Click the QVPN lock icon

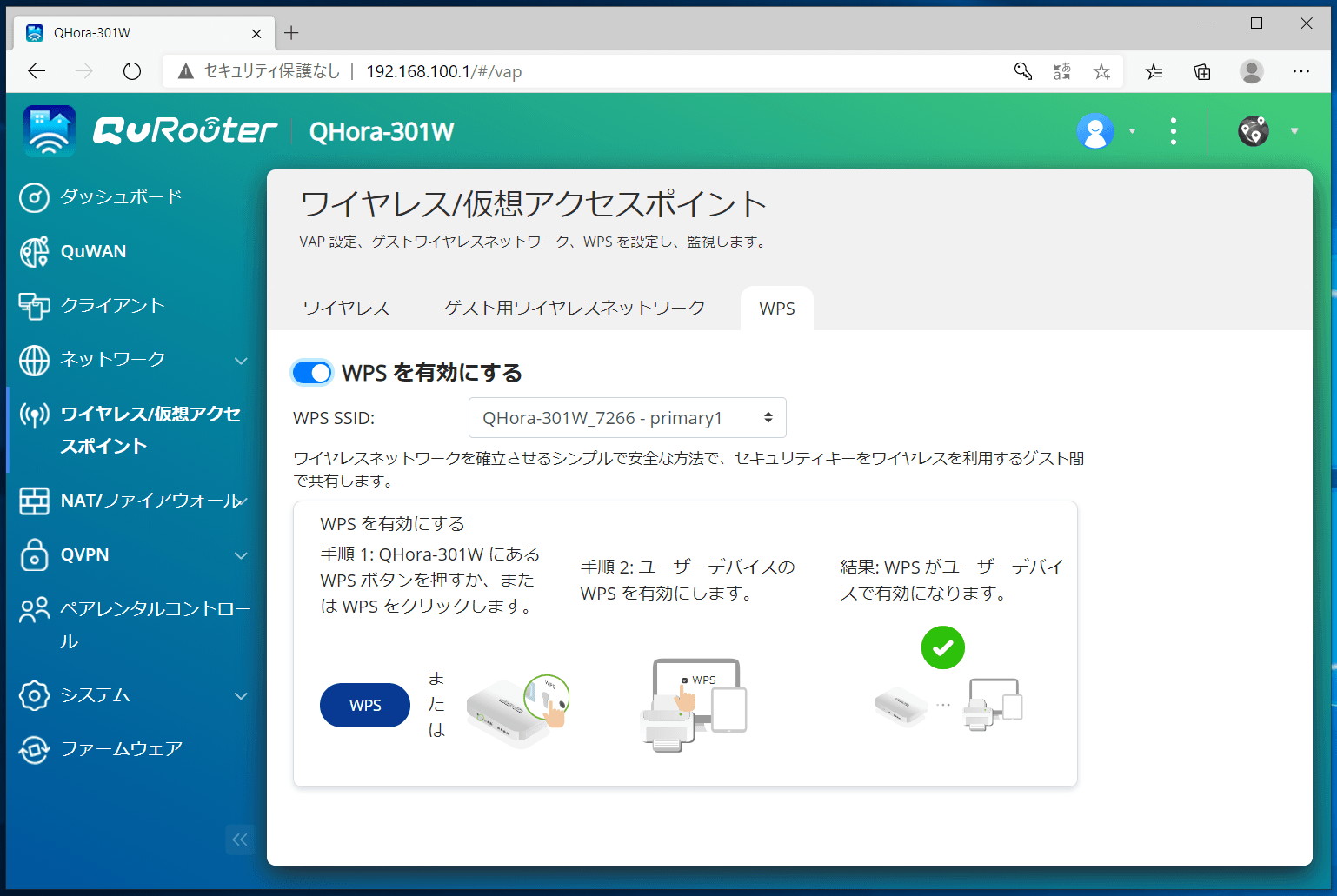(x=34, y=554)
